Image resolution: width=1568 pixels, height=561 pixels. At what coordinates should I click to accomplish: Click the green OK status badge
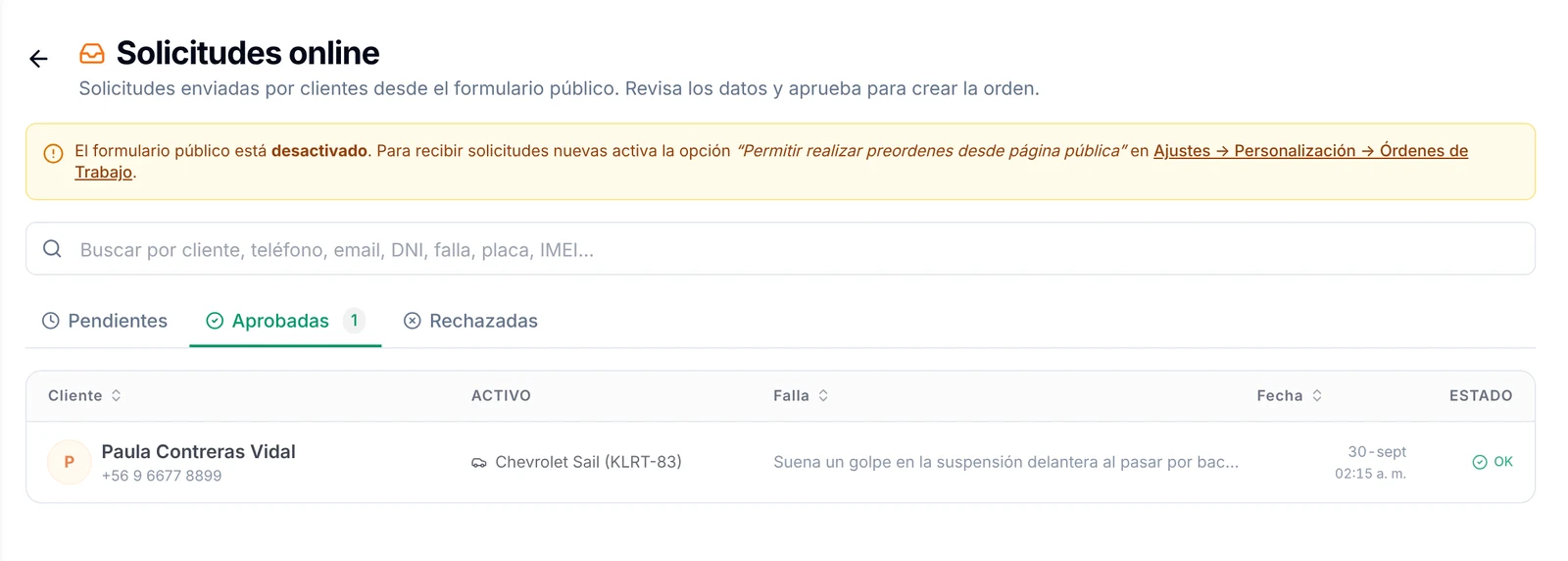click(x=1493, y=462)
